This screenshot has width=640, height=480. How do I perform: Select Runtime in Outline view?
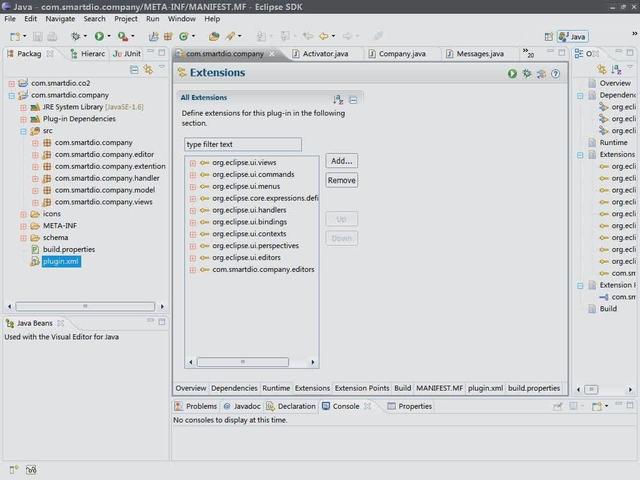point(613,143)
